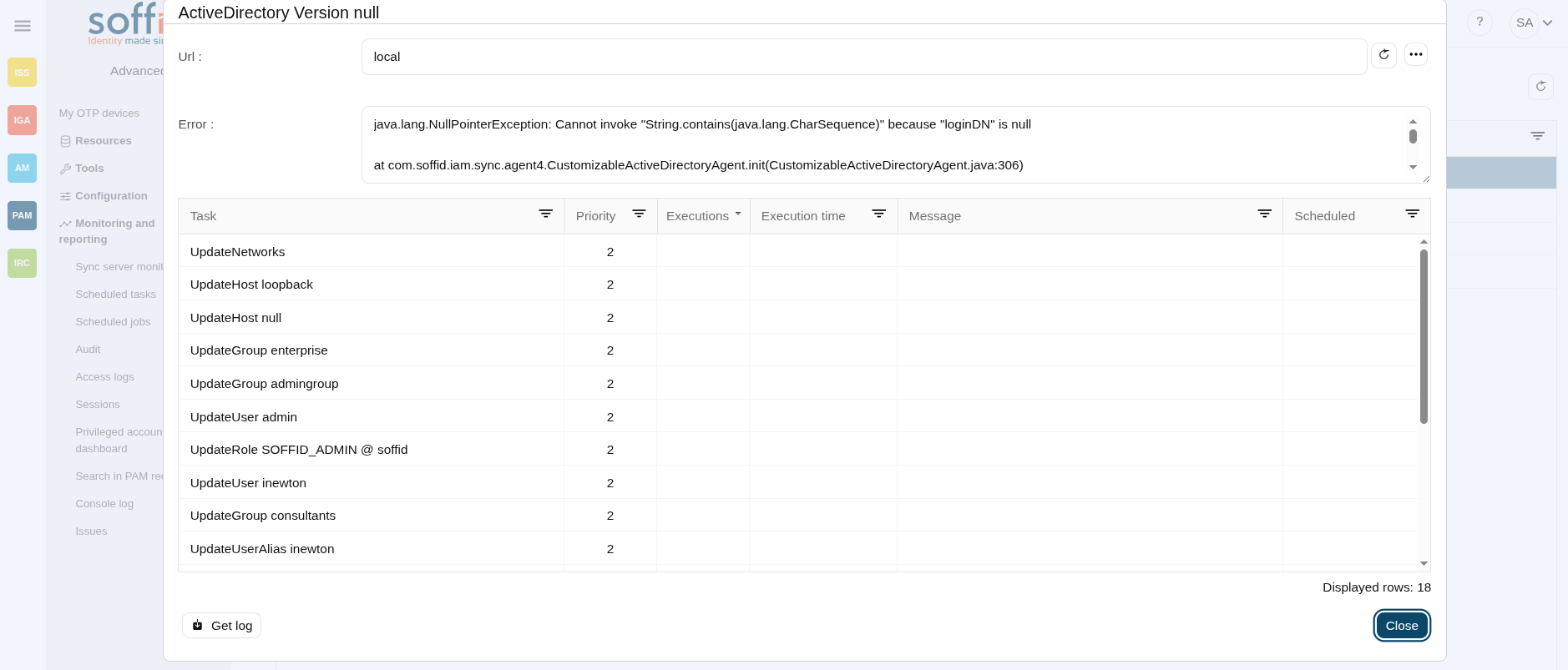Click task table scroll down arrow

coord(1424,564)
